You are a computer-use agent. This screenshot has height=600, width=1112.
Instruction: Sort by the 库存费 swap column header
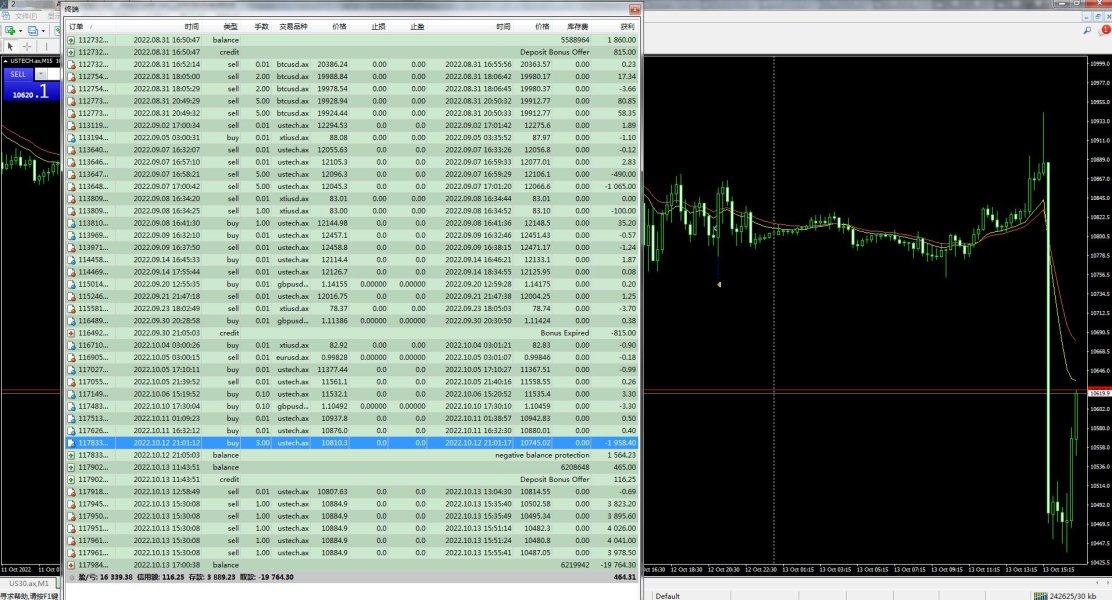[577, 26]
